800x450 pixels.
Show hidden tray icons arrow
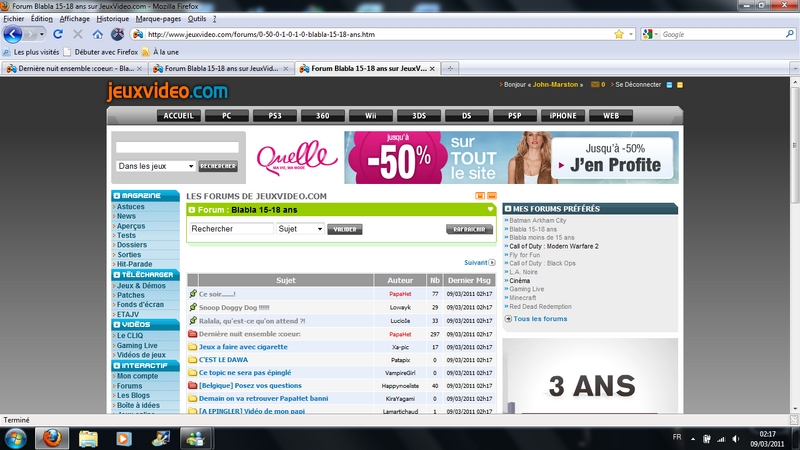[693, 439]
